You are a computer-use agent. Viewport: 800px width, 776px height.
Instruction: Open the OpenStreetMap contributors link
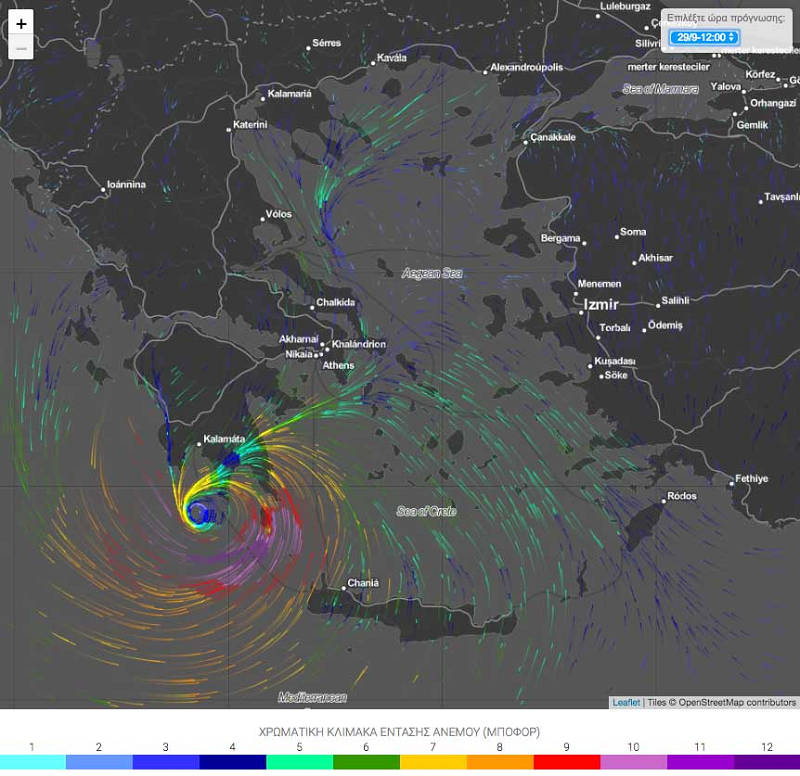coord(738,702)
